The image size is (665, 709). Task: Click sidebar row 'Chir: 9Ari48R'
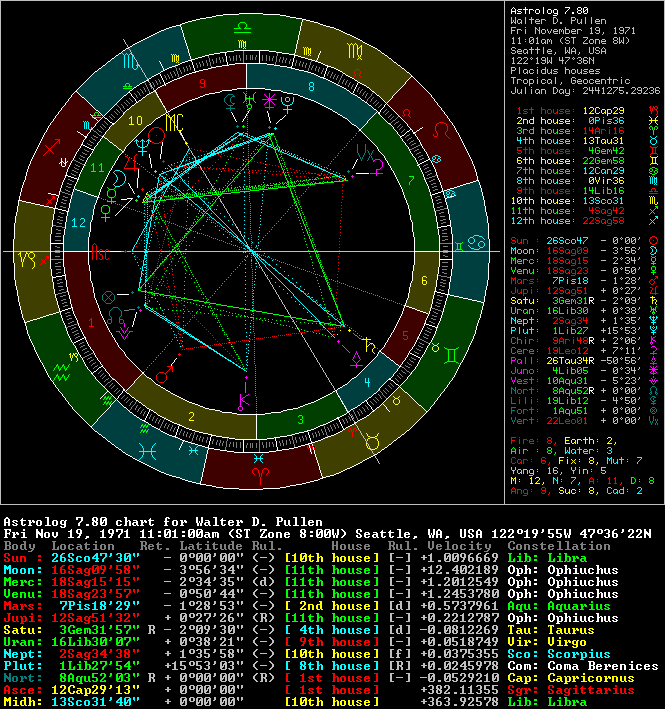(584, 340)
